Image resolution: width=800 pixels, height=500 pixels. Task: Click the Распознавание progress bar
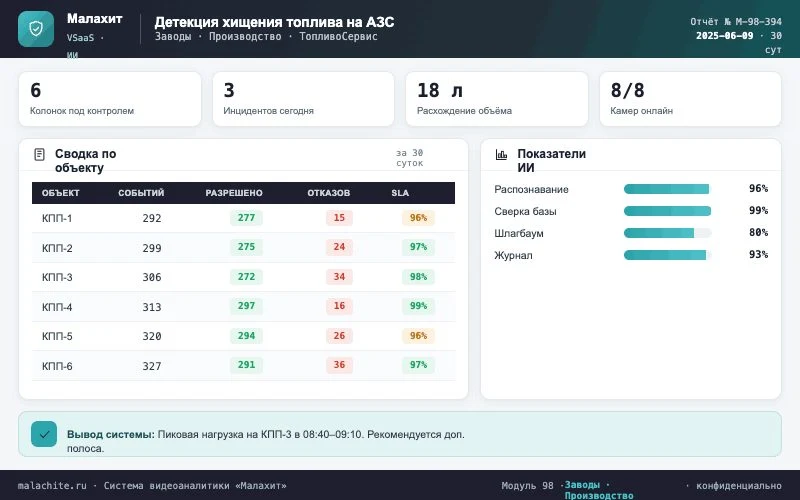tap(667, 189)
